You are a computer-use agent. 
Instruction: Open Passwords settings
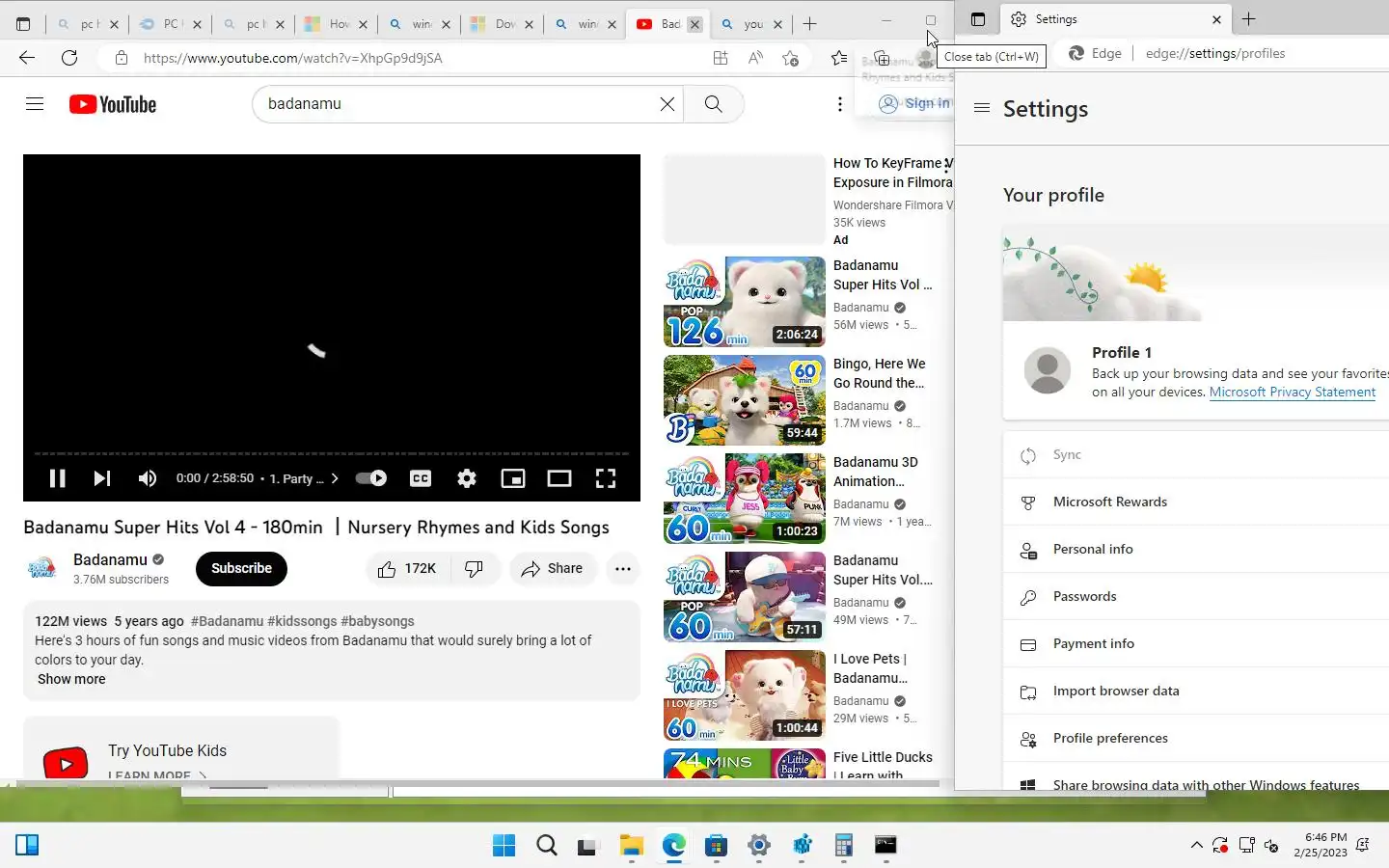1196,596
